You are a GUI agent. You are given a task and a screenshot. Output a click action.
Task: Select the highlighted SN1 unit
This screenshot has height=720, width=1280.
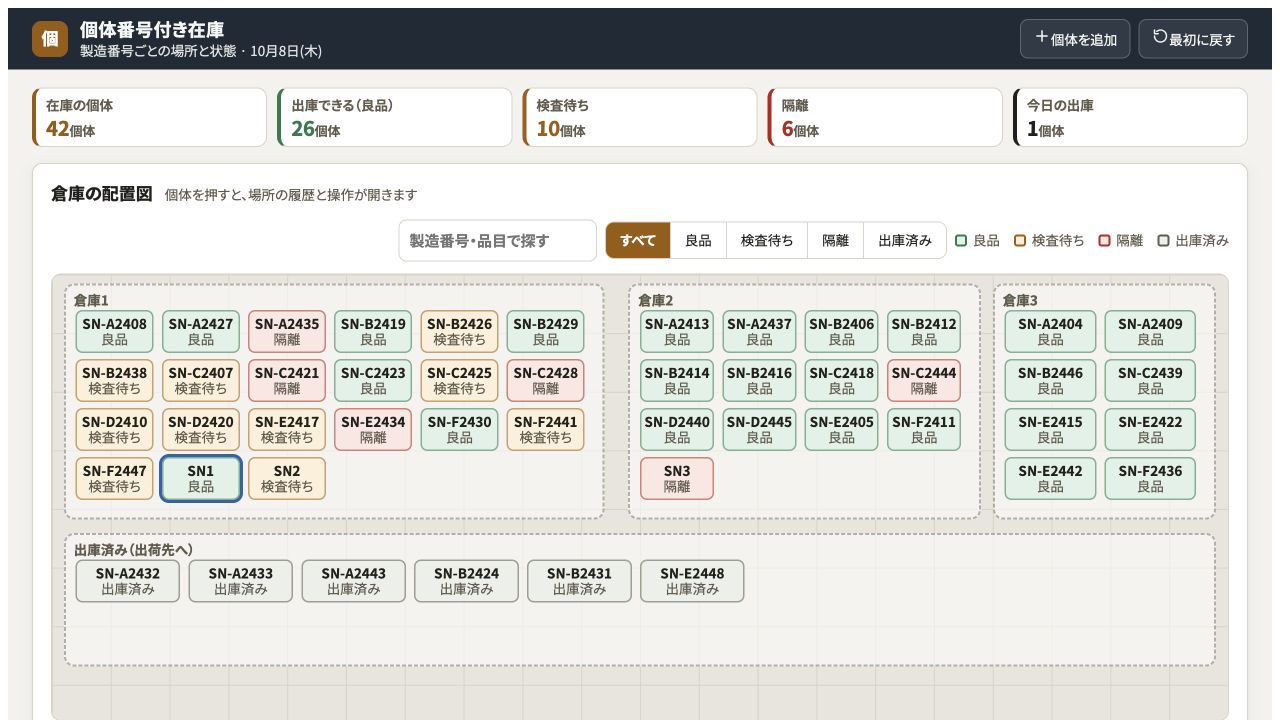tap(201, 478)
